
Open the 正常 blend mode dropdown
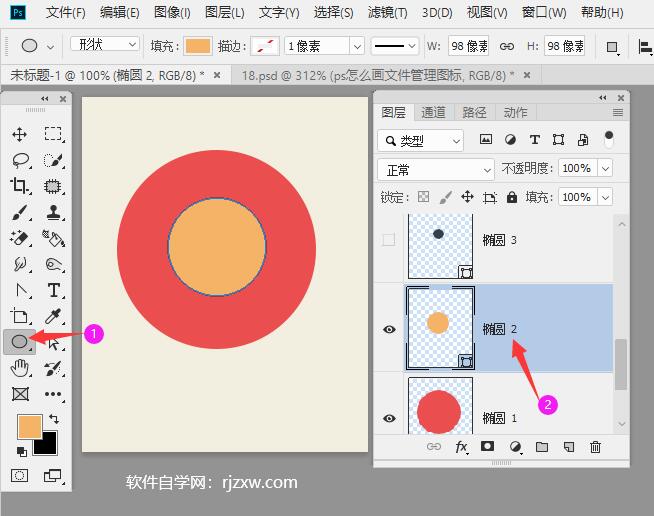pyautogui.click(x=436, y=170)
